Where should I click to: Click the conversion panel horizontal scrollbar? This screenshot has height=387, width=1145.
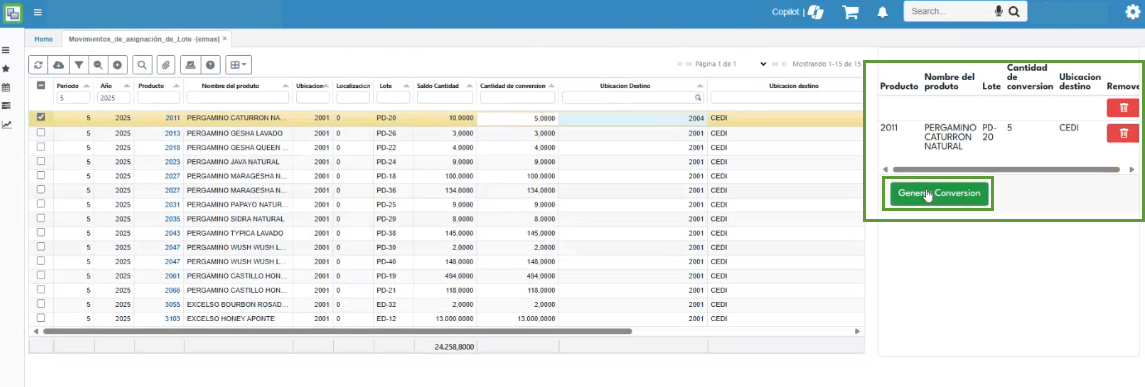coord(1006,169)
